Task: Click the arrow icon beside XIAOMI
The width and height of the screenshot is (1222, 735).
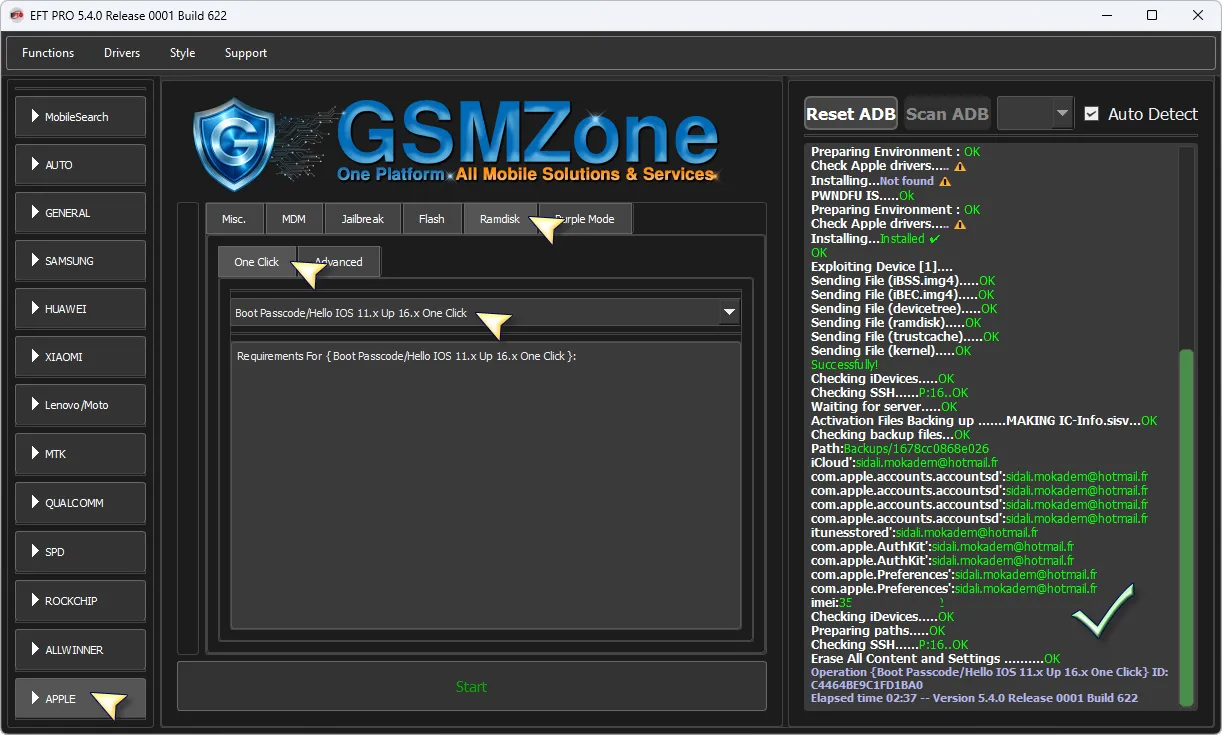Action: pyautogui.click(x=36, y=357)
